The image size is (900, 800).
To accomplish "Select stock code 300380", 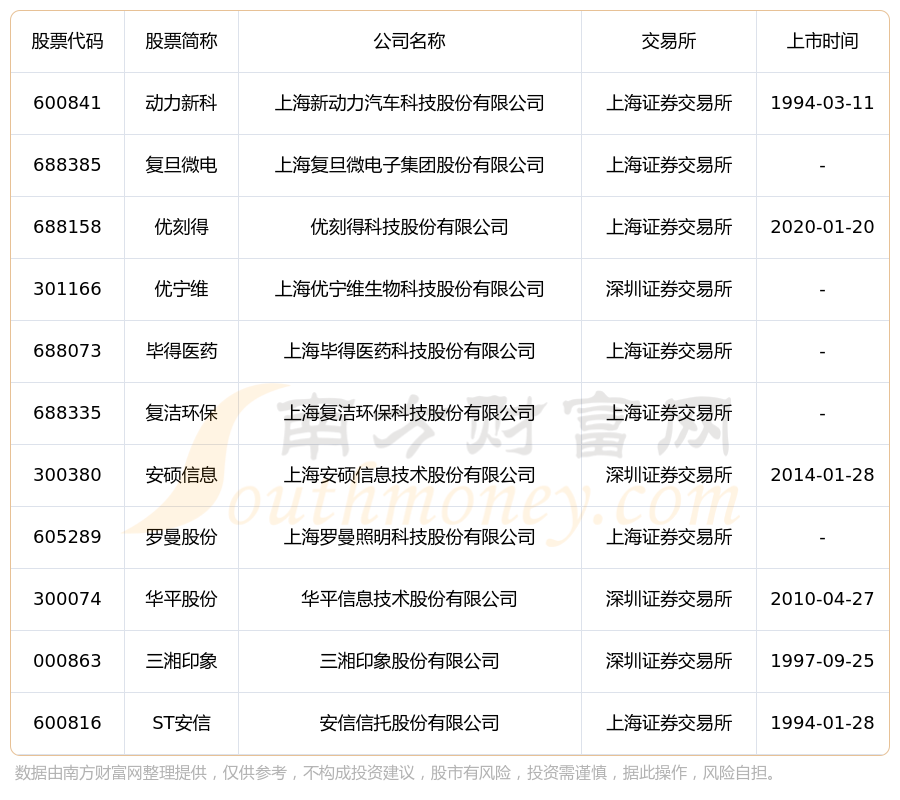I will tap(67, 475).
